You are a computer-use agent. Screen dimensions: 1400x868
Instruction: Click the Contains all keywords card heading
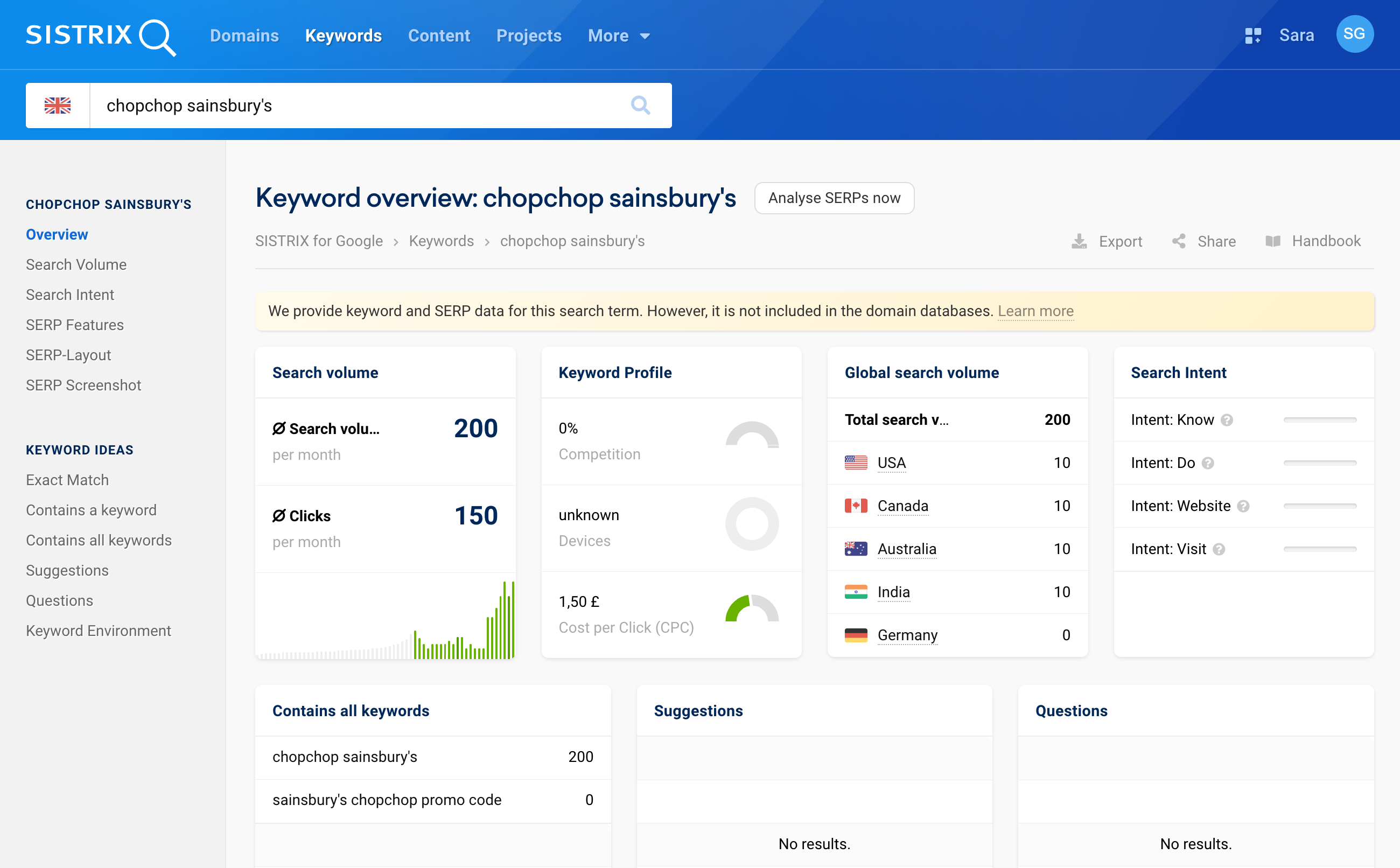click(351, 711)
